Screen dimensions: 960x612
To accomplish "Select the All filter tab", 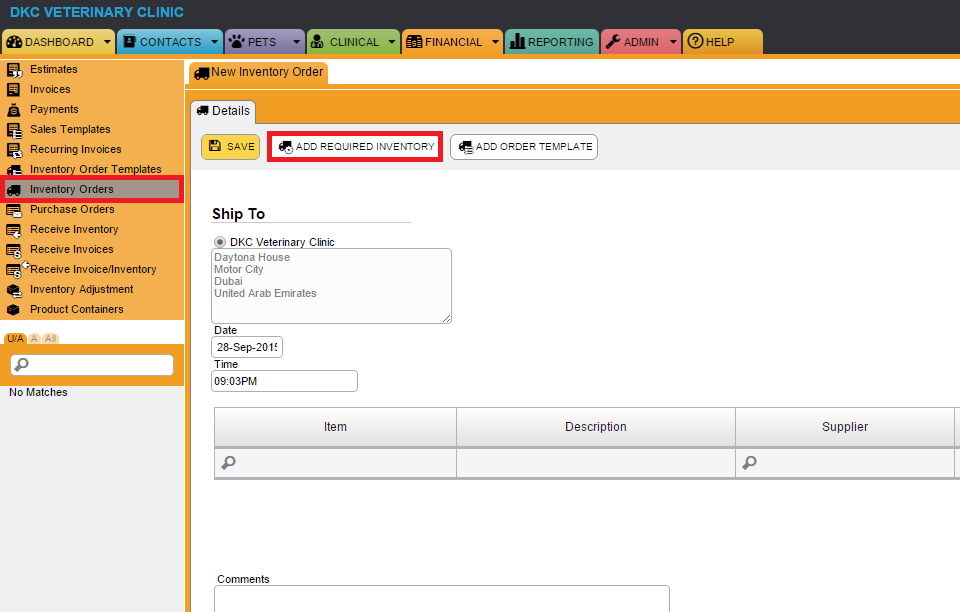I will click(x=50, y=338).
